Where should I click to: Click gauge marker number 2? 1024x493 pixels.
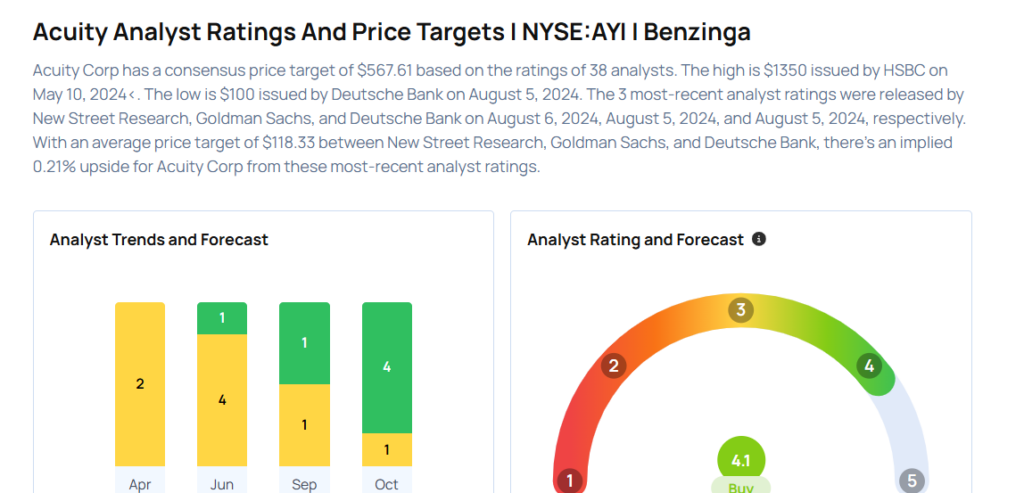tap(613, 366)
